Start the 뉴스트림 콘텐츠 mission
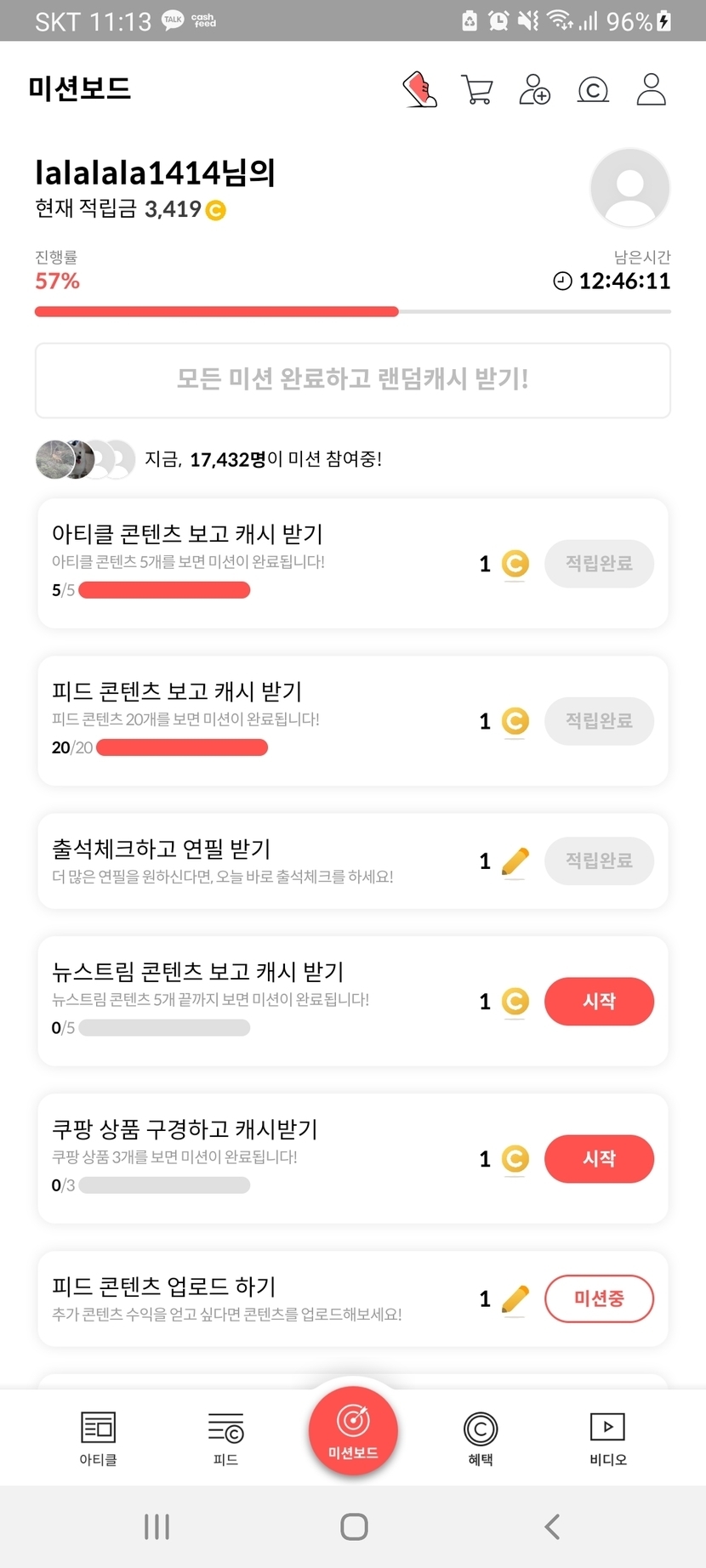Image resolution: width=706 pixels, height=1568 pixels. point(599,1001)
